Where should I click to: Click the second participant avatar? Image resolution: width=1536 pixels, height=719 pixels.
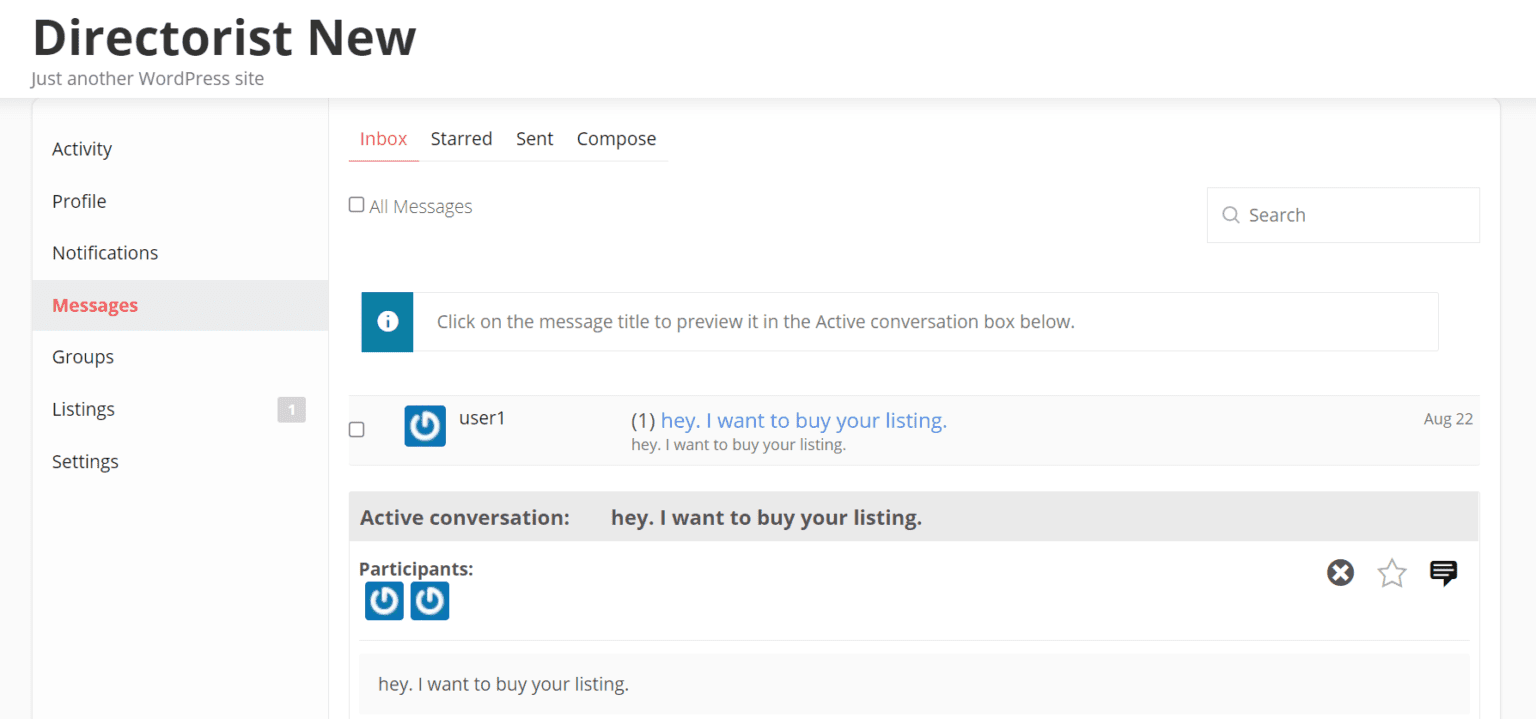click(x=430, y=600)
